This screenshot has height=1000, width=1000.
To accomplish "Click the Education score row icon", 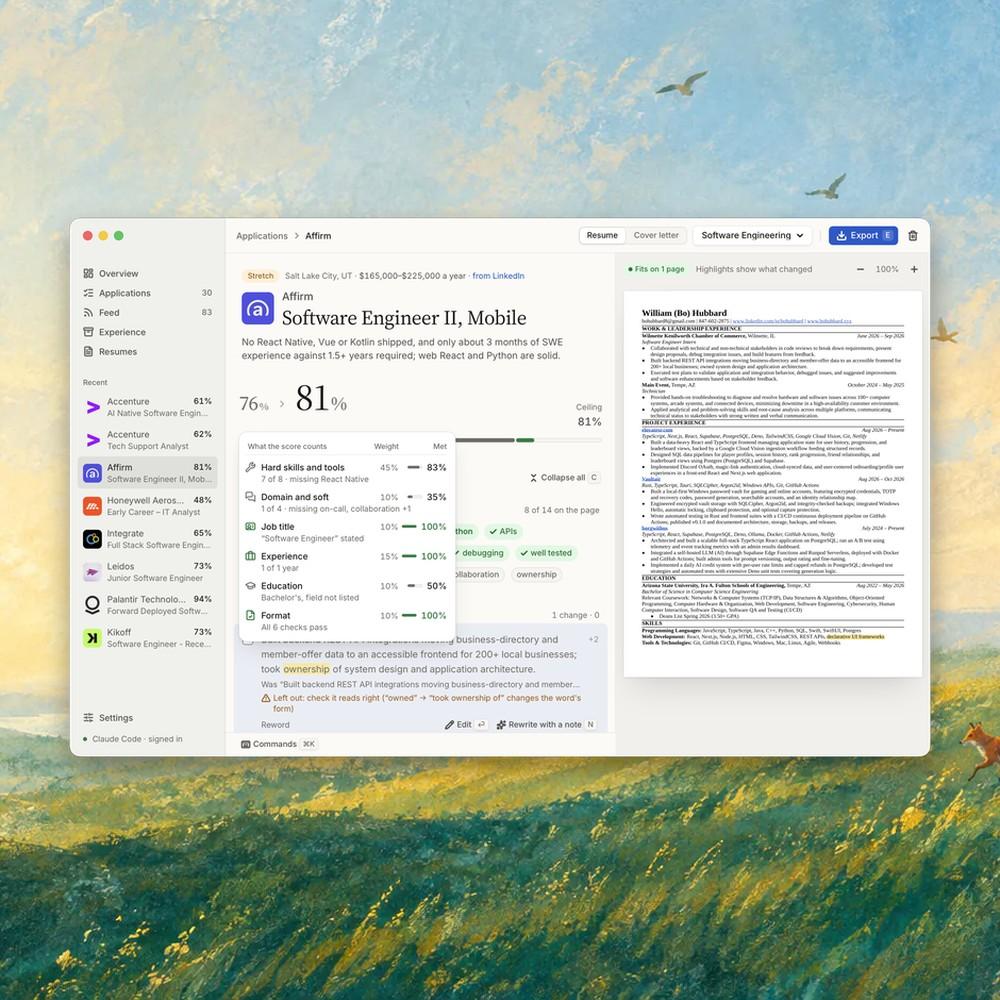I will tap(251, 585).
